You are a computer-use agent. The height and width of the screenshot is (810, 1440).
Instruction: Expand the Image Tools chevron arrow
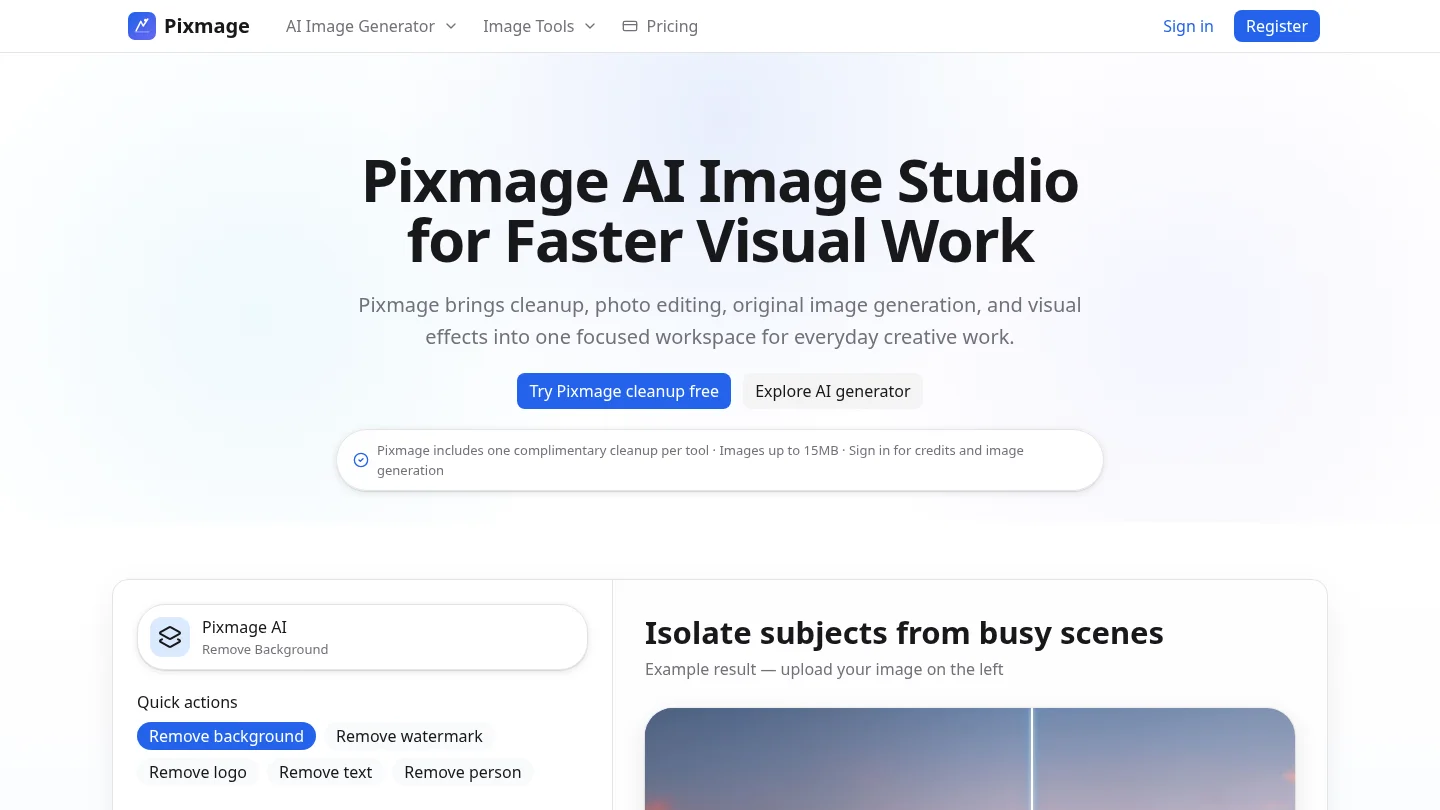tap(589, 26)
